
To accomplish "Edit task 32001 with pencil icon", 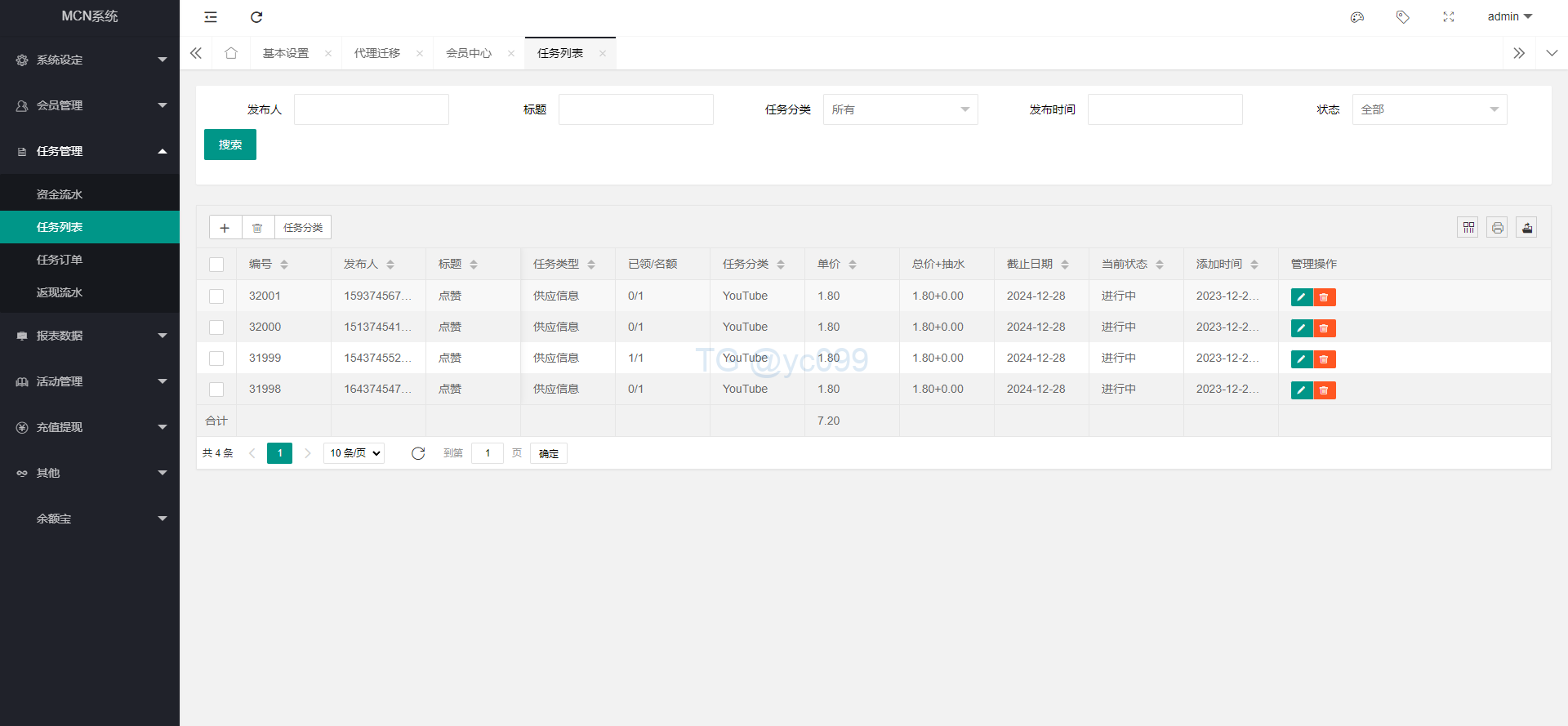I will pos(1301,297).
